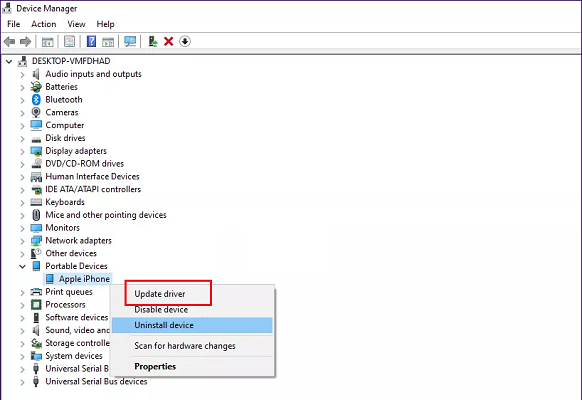Select the Portable Devices label
Screen dimensions: 582x400
(76, 266)
